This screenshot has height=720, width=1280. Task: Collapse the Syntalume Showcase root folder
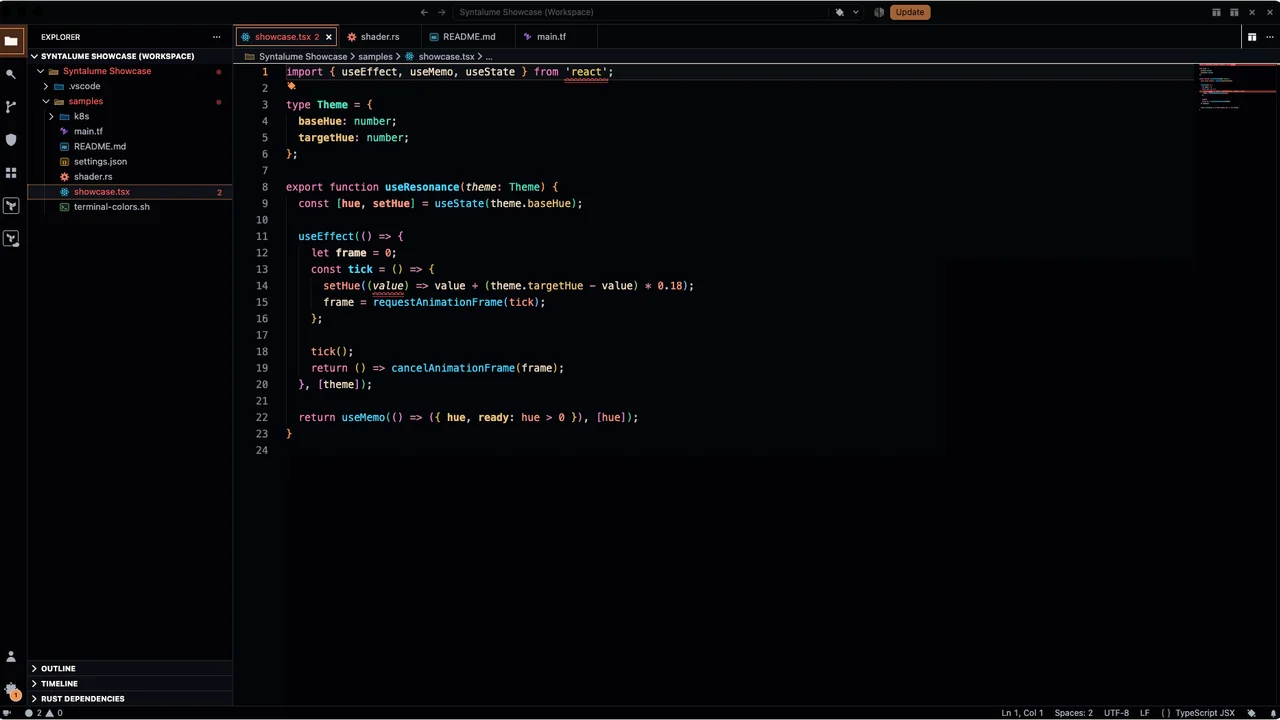(x=130, y=71)
